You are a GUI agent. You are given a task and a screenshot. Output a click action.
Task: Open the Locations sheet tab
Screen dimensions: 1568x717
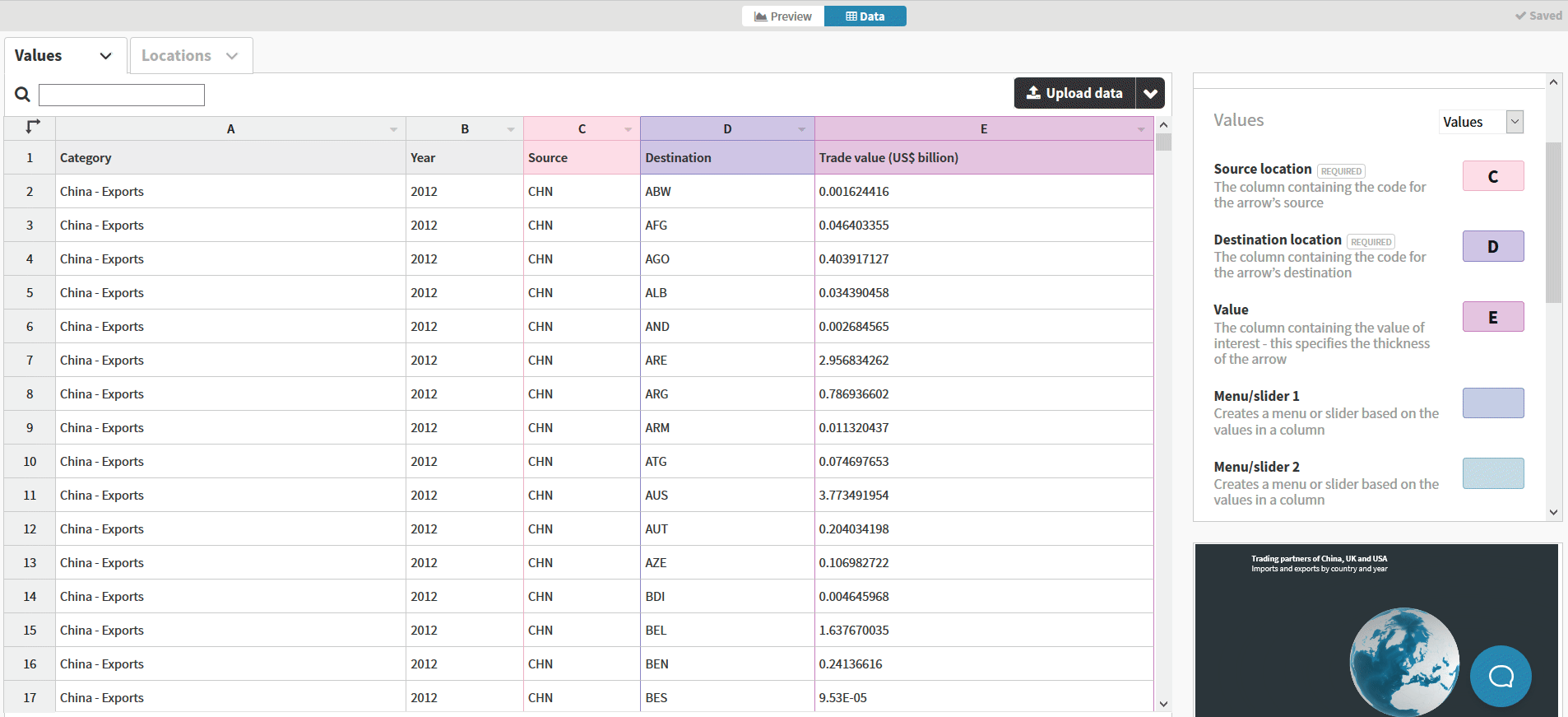pyautogui.click(x=191, y=55)
